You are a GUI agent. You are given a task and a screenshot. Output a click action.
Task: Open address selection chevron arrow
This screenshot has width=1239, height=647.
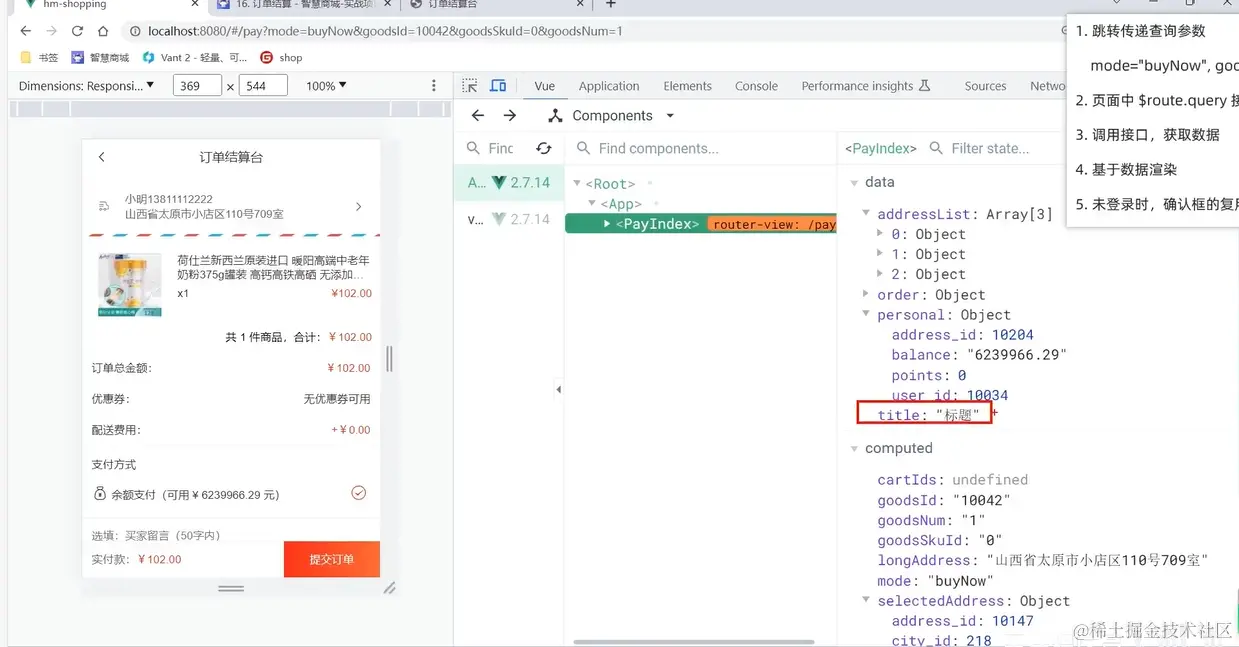pos(359,207)
